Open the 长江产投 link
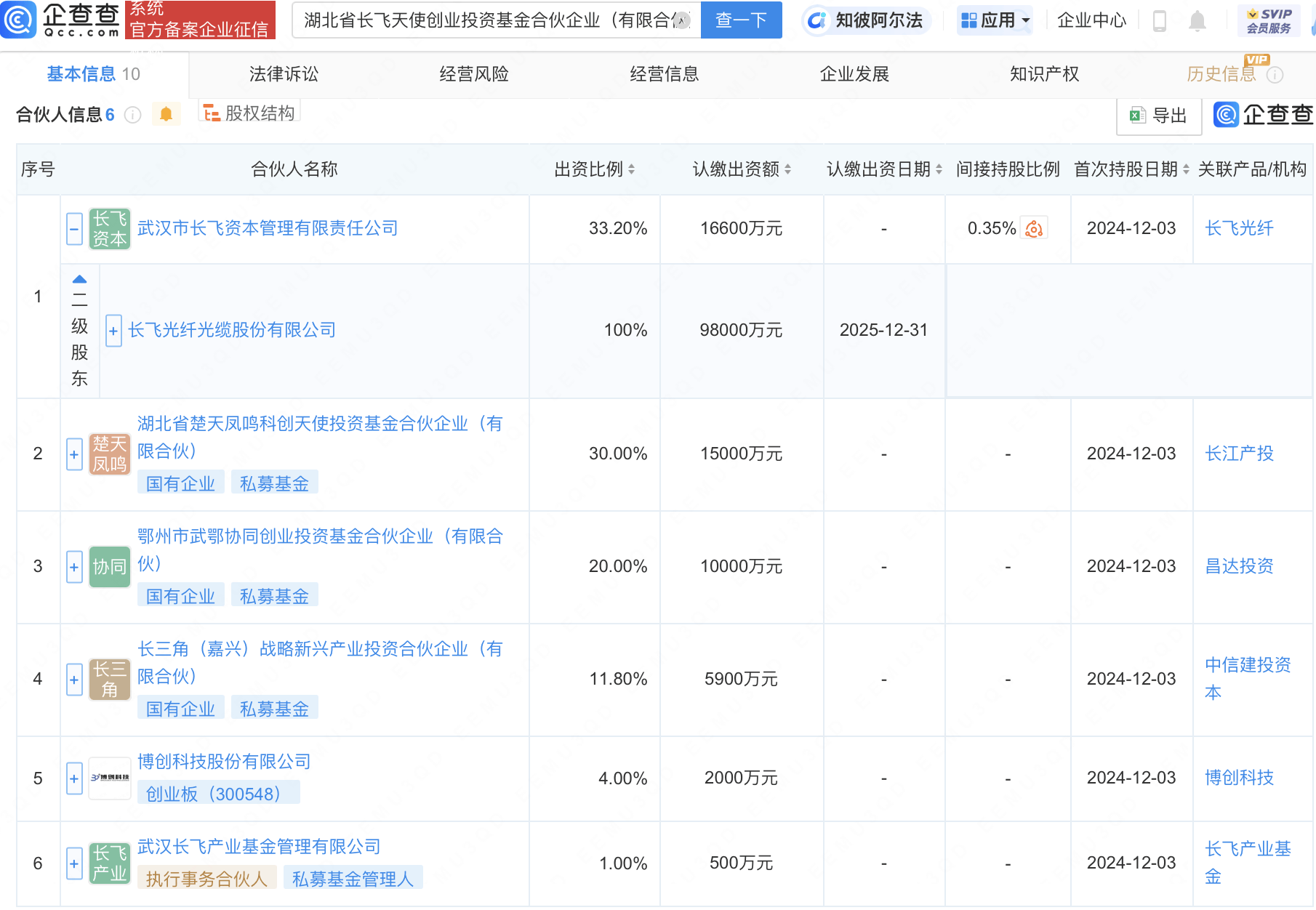The height and width of the screenshot is (910, 1316). point(1239,454)
